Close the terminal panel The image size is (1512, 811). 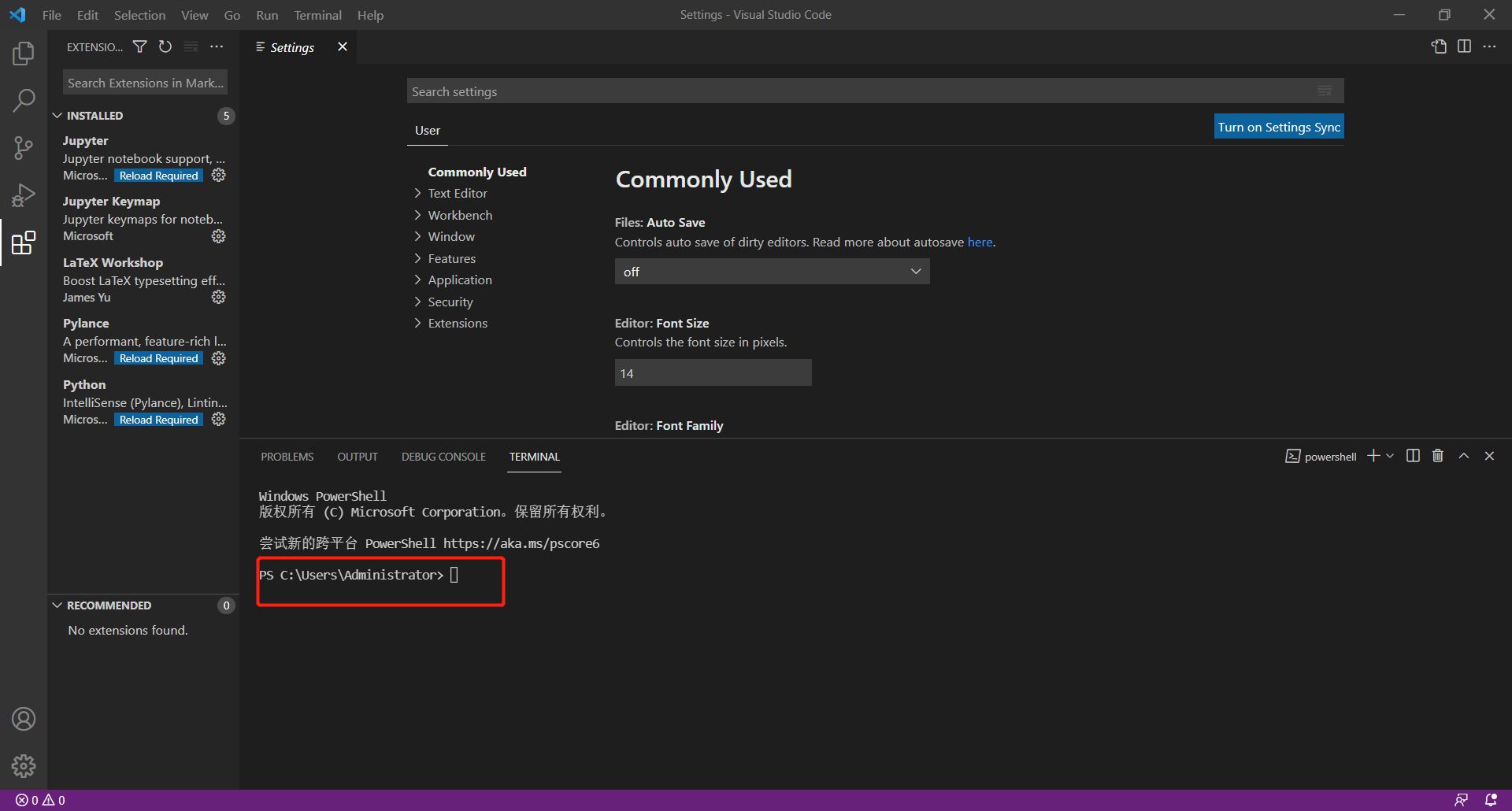[1489, 456]
